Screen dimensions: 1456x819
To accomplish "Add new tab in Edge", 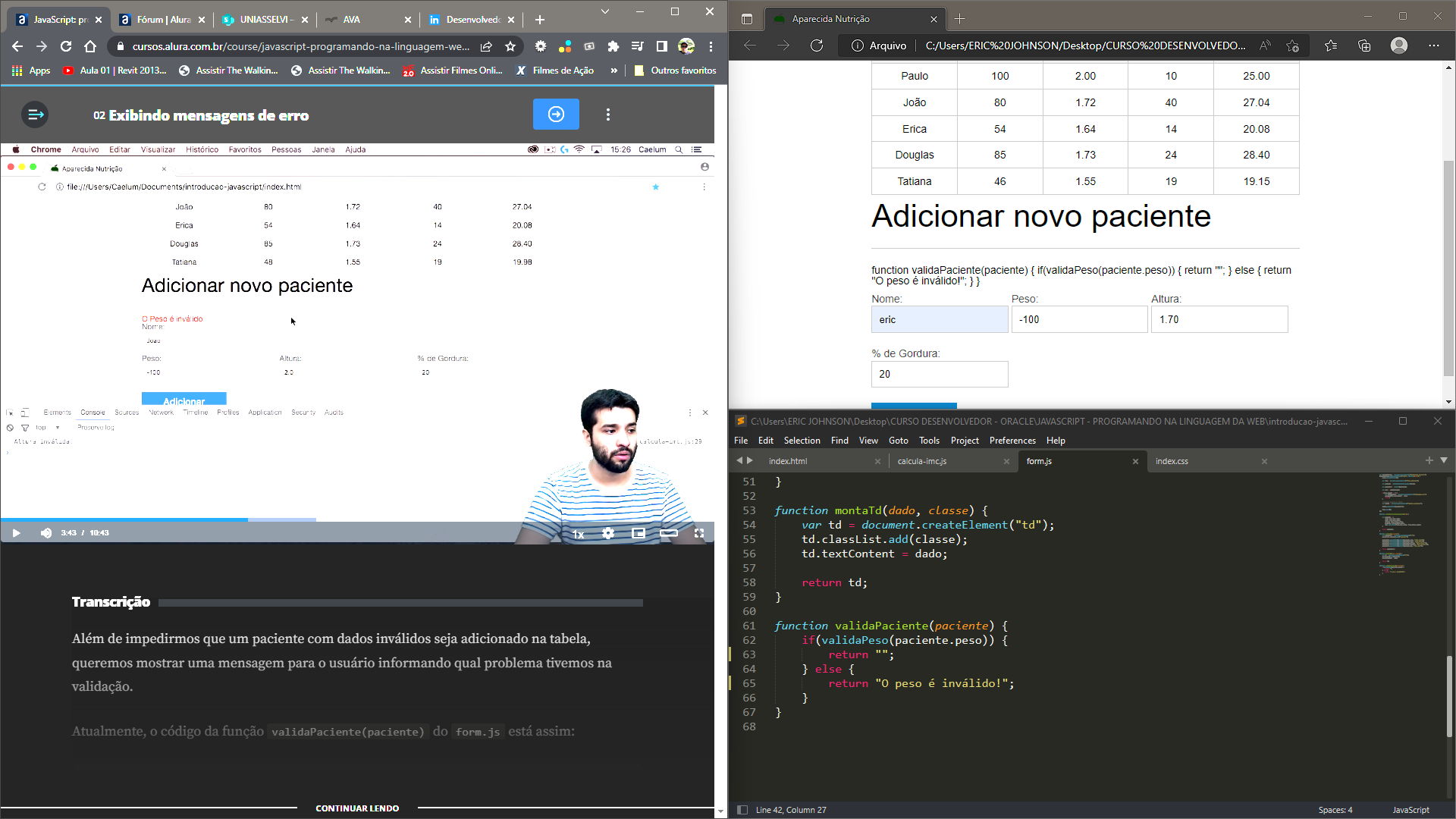I will (959, 19).
